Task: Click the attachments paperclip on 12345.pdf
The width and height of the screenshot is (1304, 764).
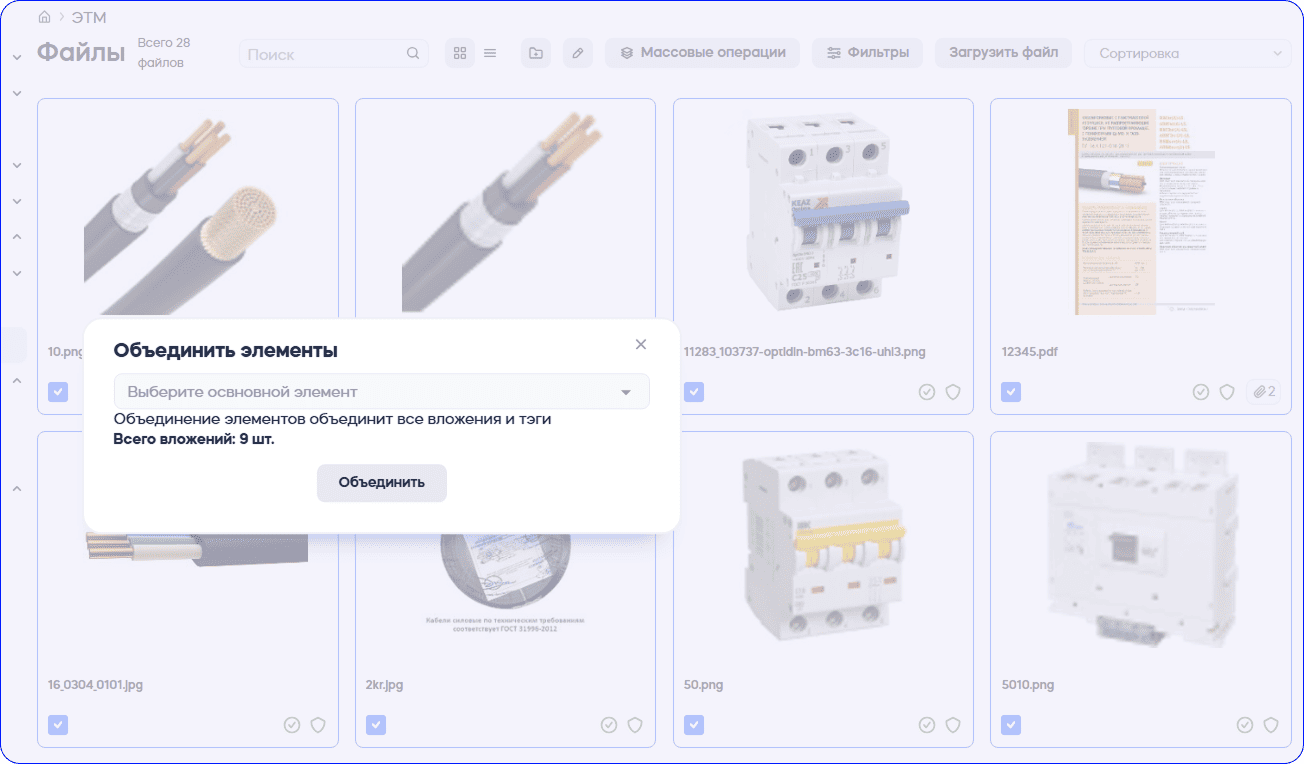Action: coord(1265,392)
